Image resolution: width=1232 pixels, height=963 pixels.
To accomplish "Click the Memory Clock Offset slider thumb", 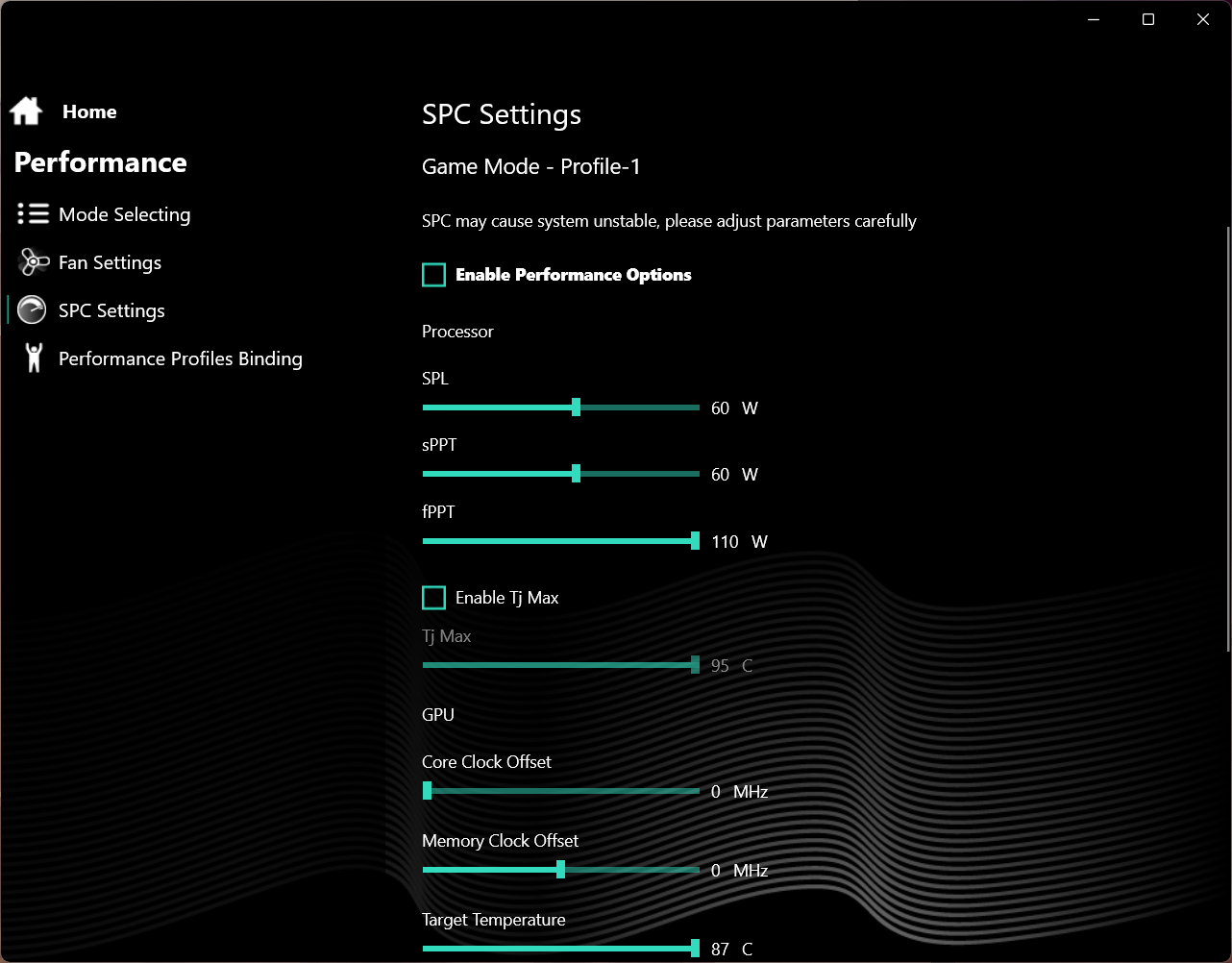I will click(560, 870).
